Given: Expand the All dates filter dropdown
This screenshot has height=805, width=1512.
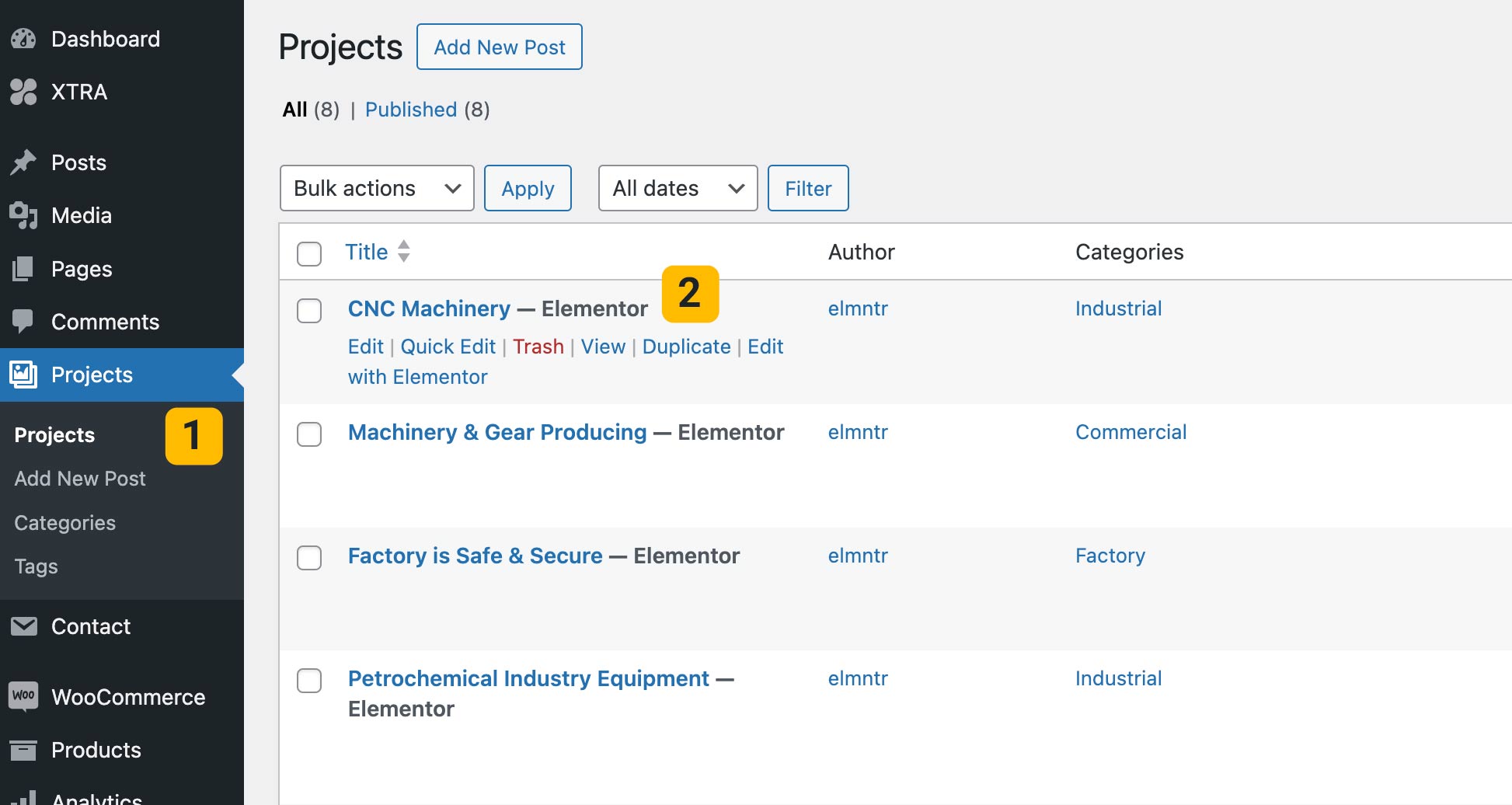Looking at the screenshot, I should (x=678, y=188).
